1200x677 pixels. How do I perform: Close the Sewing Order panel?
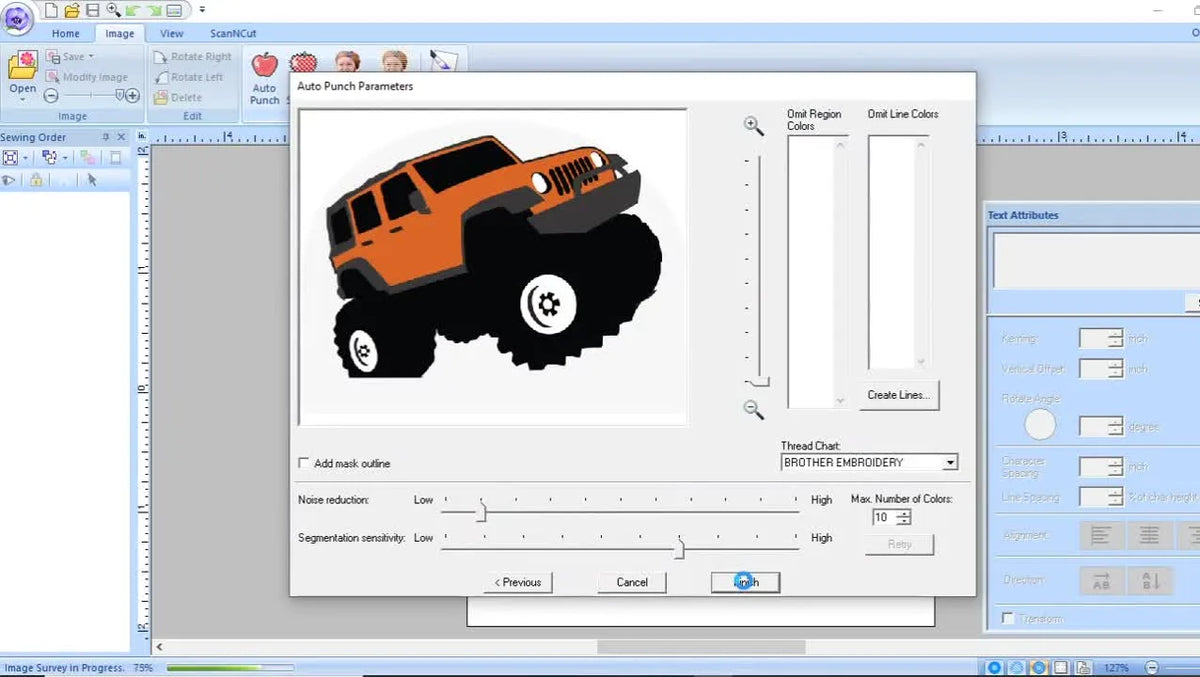pyautogui.click(x=122, y=137)
